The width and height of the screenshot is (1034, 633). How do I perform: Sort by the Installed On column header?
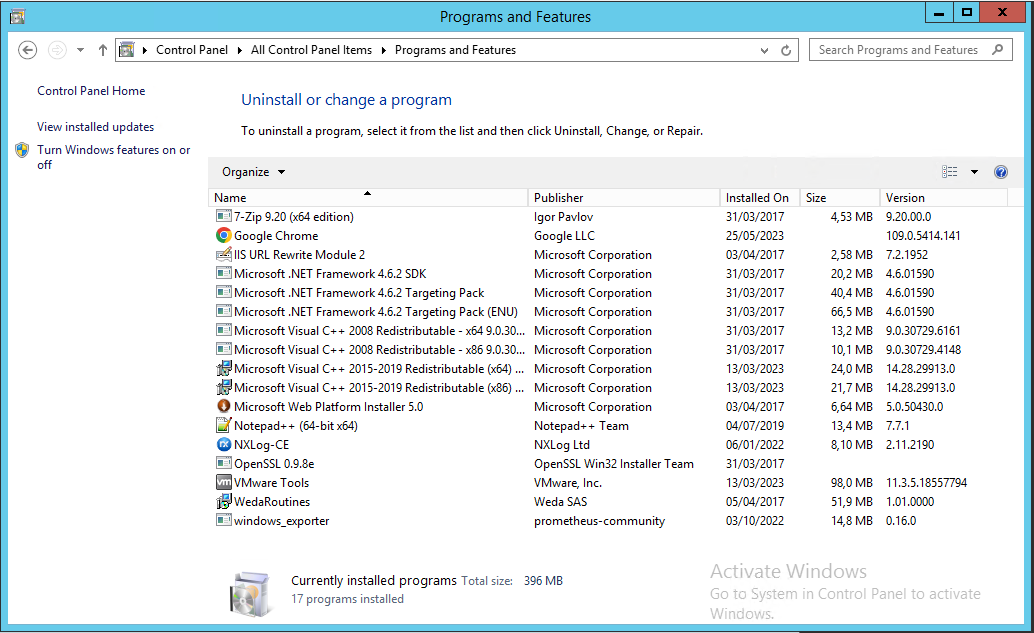(x=760, y=197)
